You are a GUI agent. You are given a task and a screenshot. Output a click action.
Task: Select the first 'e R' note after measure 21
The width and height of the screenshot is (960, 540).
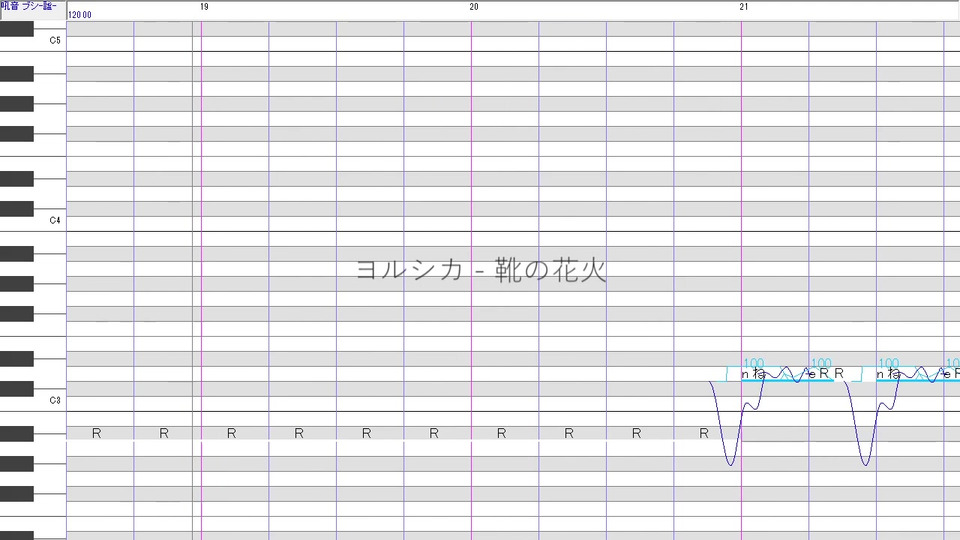[x=821, y=373]
